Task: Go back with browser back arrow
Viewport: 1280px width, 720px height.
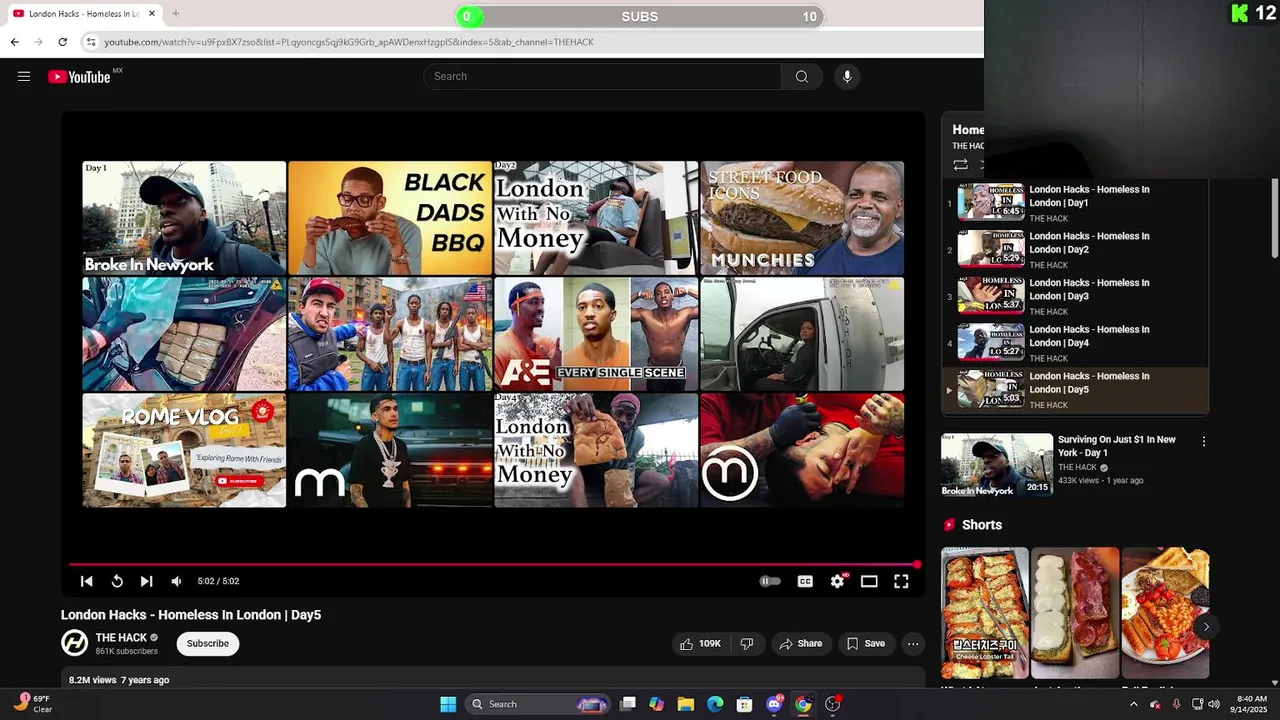Action: click(14, 42)
